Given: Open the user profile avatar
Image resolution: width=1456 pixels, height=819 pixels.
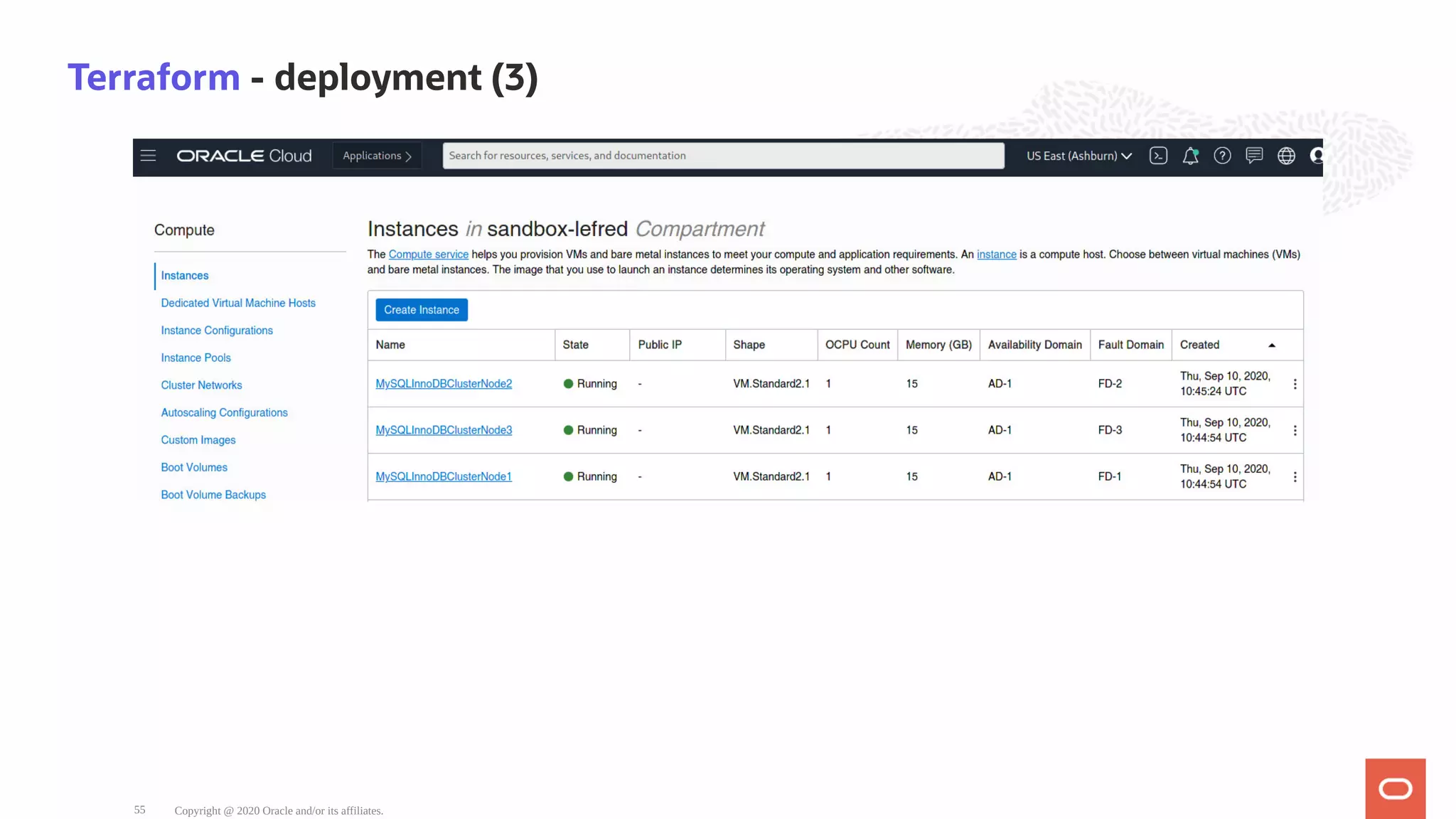Looking at the screenshot, I should tap(1317, 156).
